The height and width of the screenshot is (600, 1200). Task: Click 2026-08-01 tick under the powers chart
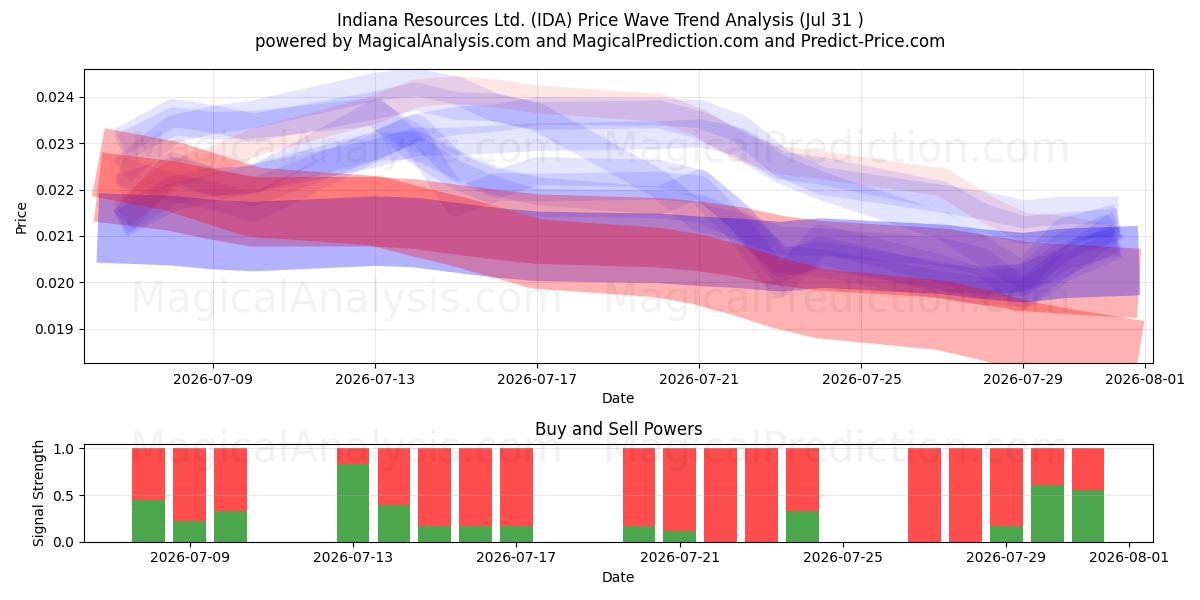(1129, 558)
